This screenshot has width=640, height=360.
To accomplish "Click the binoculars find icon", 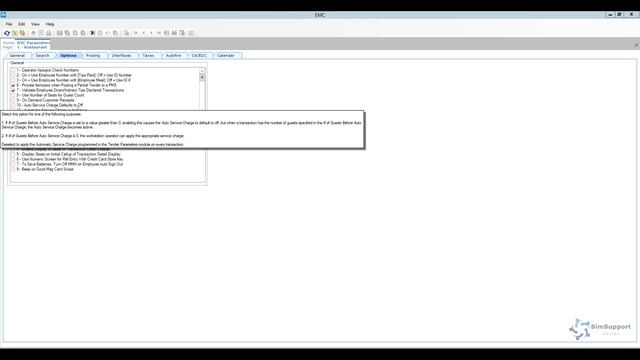I will coord(174,33).
